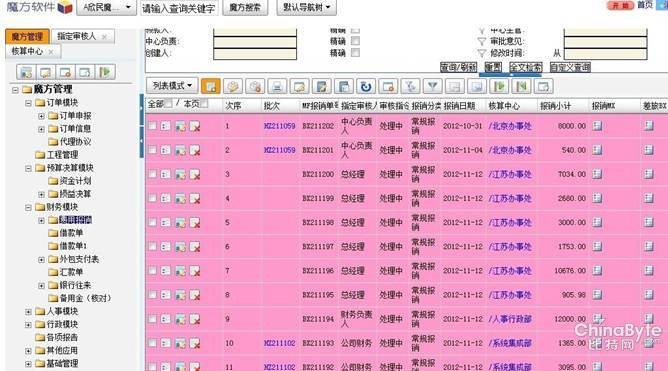Expand the 外包支付表 tree node

41,259
